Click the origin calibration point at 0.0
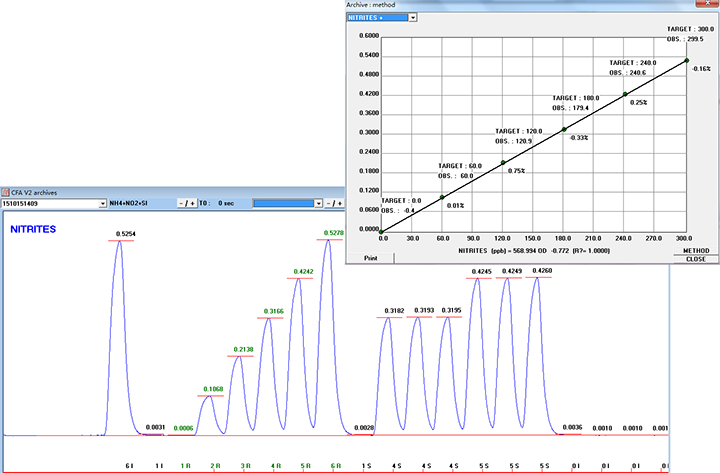This screenshot has height=473, width=720. point(381,230)
